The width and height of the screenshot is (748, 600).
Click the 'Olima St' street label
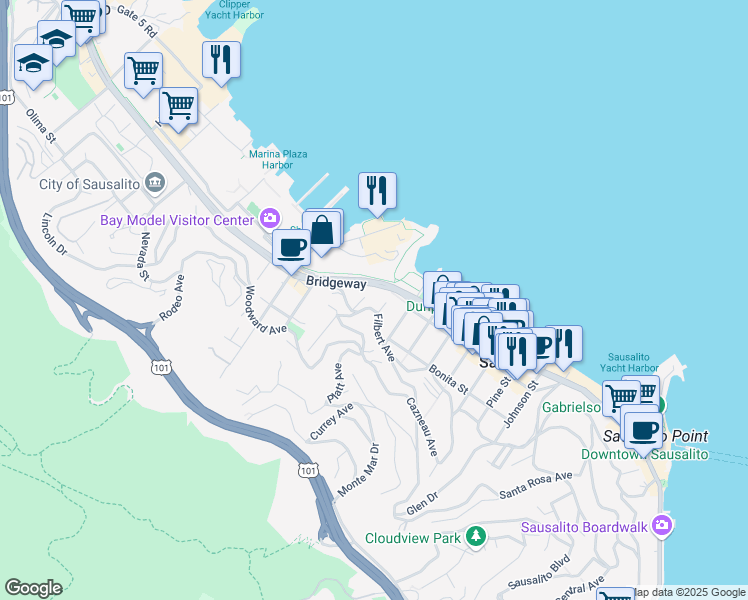(x=41, y=126)
